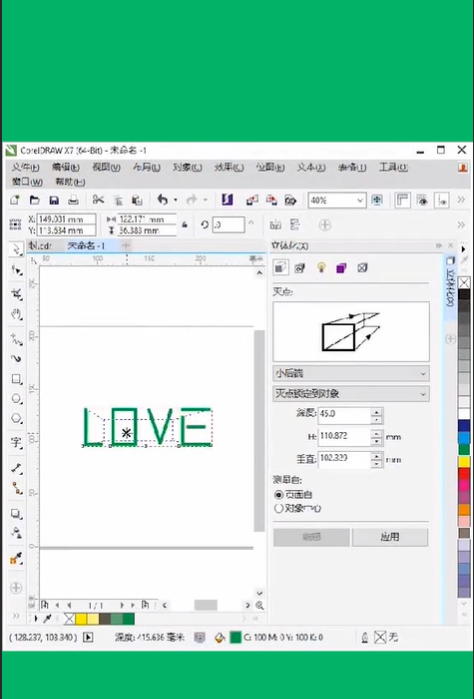Viewport: 474px width, 699px height.
Task: Click the Export toolbar icon
Action: 271,200
